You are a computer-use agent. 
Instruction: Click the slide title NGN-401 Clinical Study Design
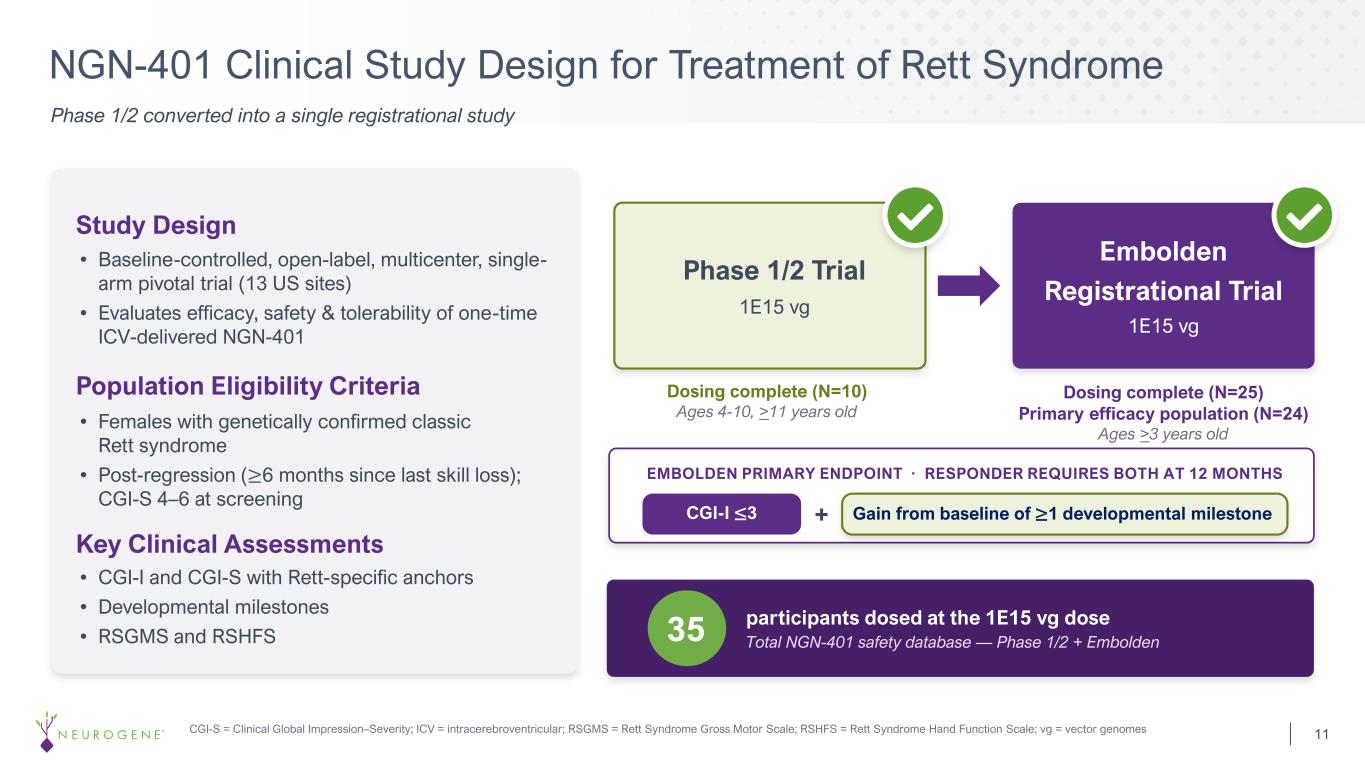(x=607, y=66)
